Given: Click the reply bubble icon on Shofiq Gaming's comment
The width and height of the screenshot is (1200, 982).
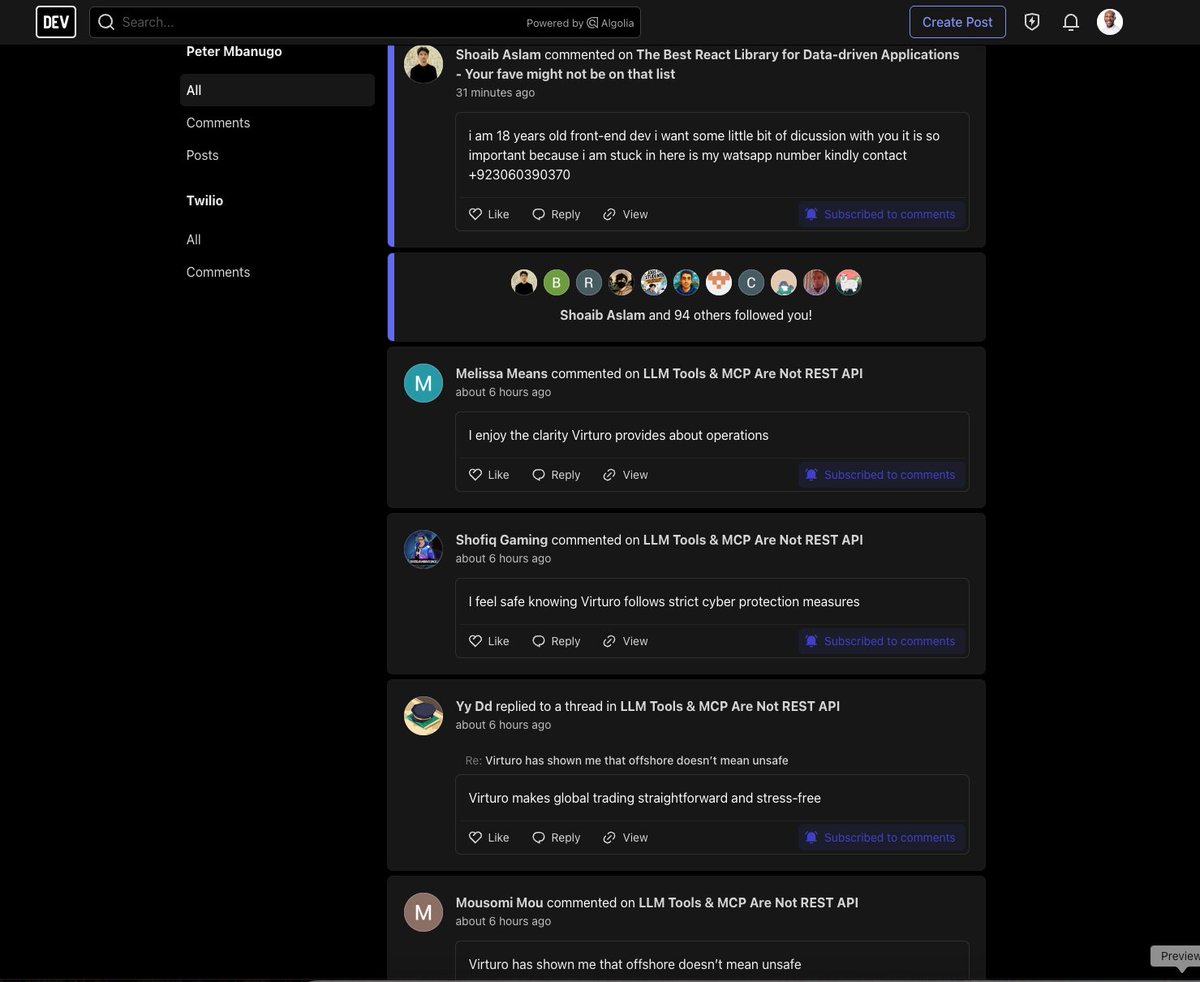Looking at the screenshot, I should click(x=539, y=641).
